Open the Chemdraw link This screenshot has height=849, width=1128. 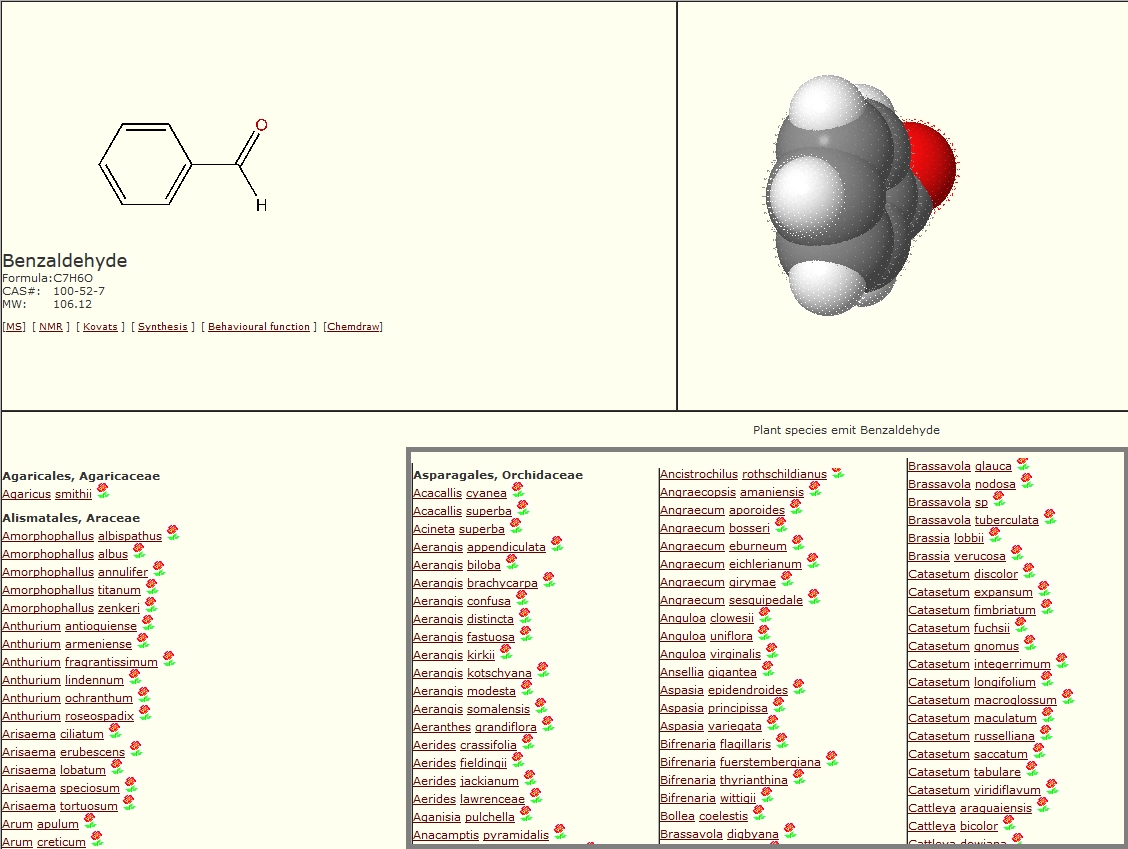pos(353,327)
